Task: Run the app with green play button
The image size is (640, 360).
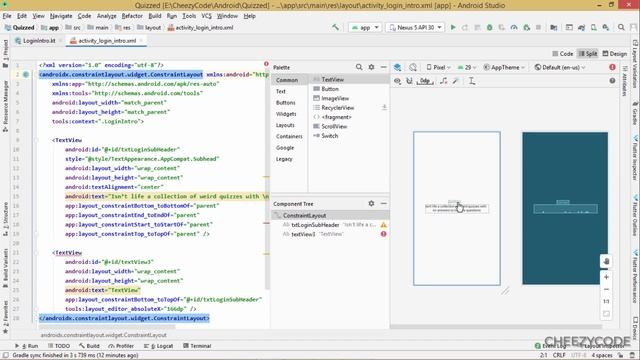Action: point(453,27)
